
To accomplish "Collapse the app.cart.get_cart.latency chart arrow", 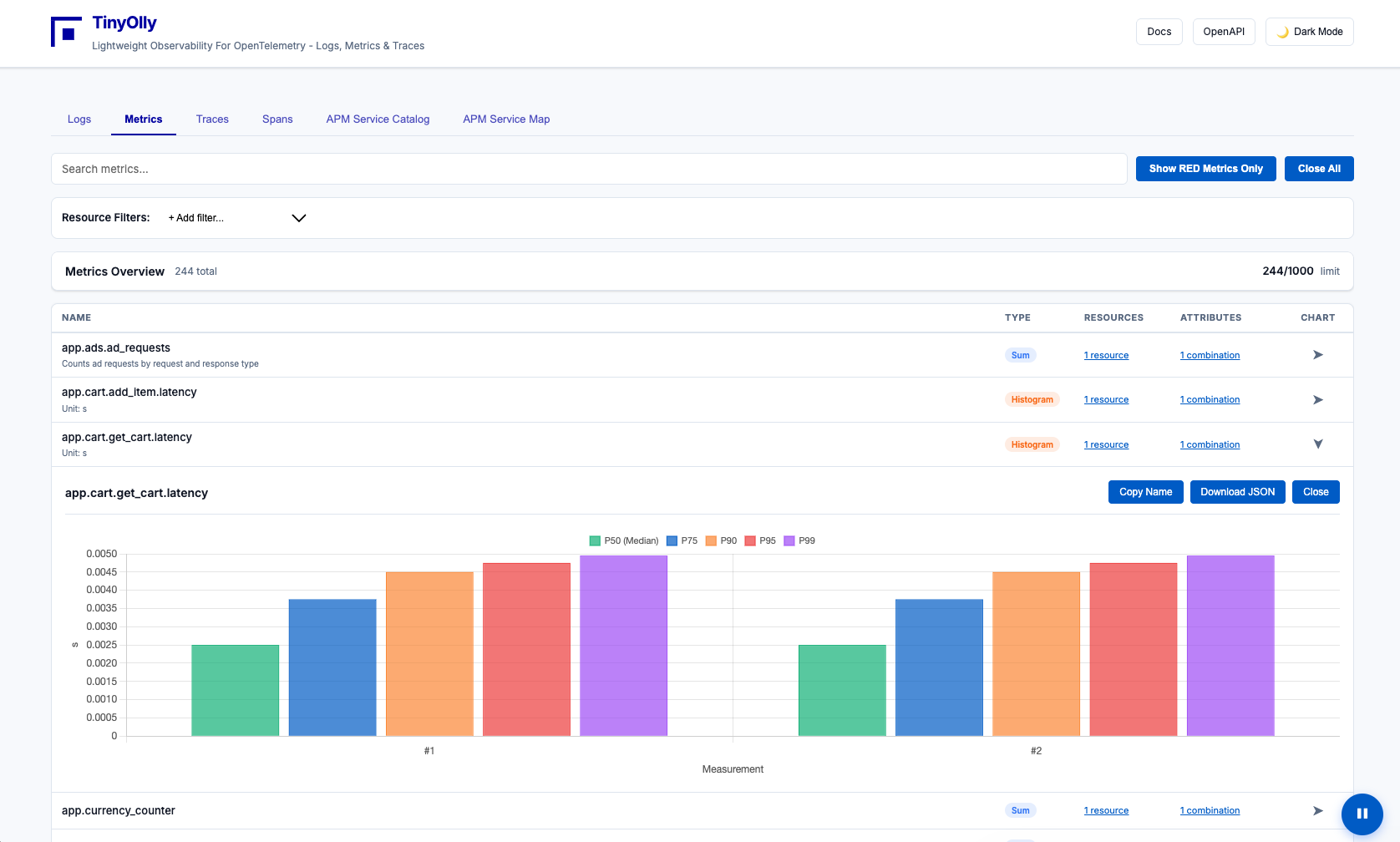I will (1317, 444).
